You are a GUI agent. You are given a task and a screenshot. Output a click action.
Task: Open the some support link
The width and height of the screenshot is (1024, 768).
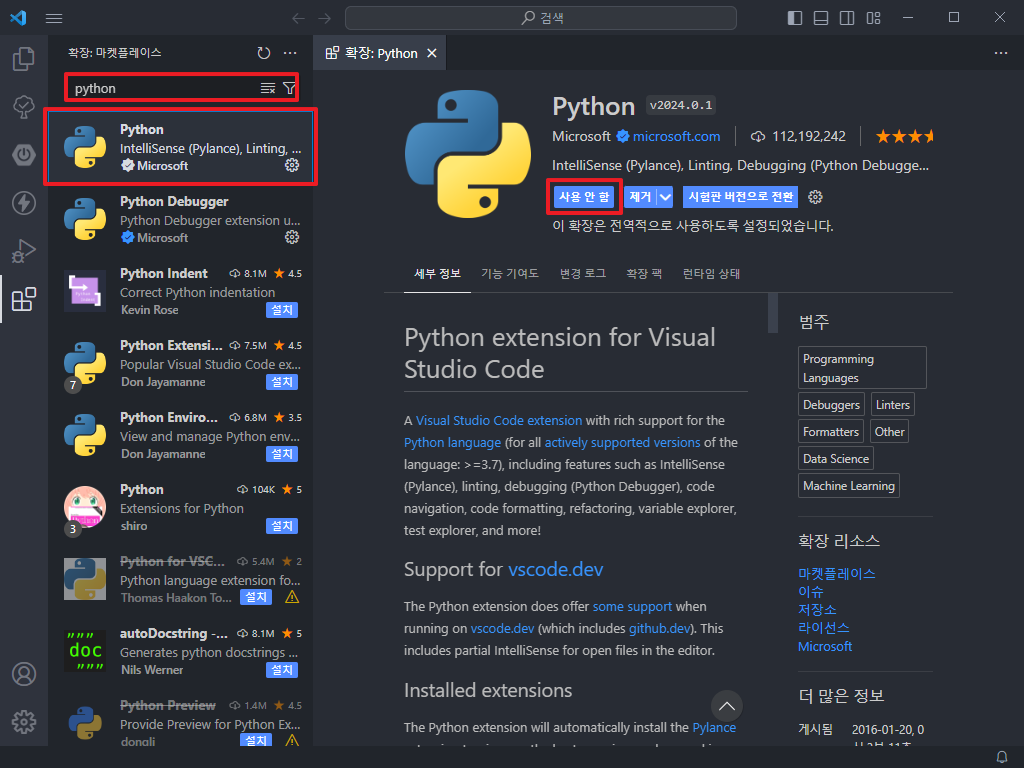pyautogui.click(x=632, y=607)
